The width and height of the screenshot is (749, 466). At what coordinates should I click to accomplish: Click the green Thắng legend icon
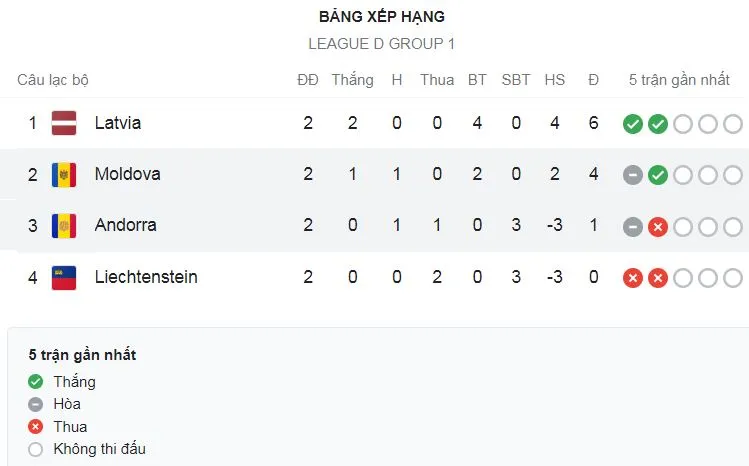pos(36,382)
